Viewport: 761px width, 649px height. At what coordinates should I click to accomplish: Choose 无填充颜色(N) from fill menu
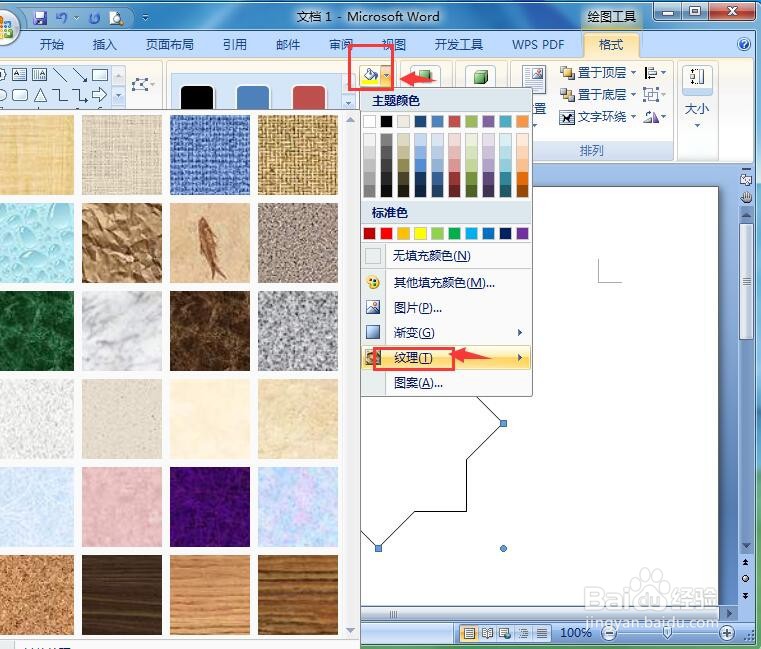447,256
